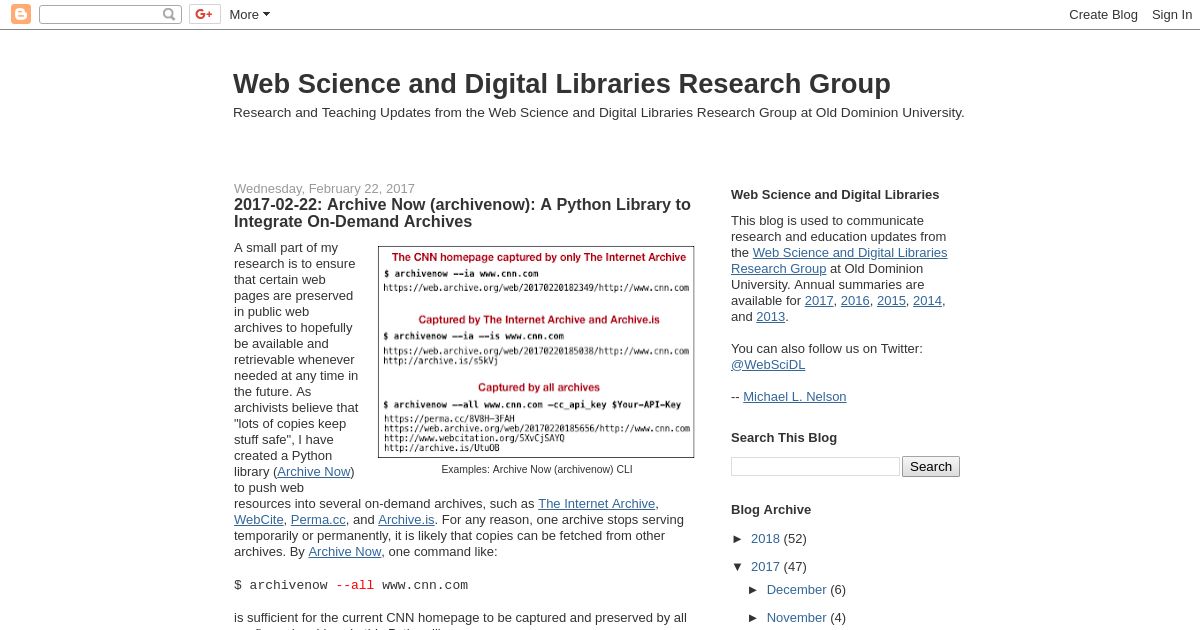
Task: Open the 2014 annual summary link
Action: point(927,300)
